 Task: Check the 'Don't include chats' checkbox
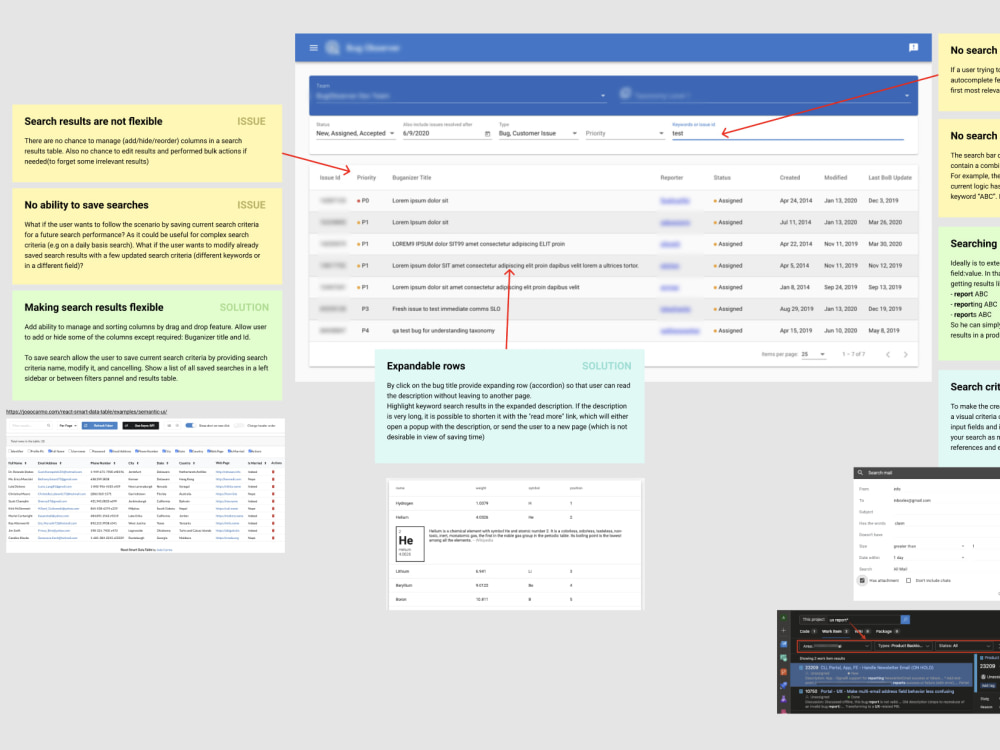tap(909, 580)
